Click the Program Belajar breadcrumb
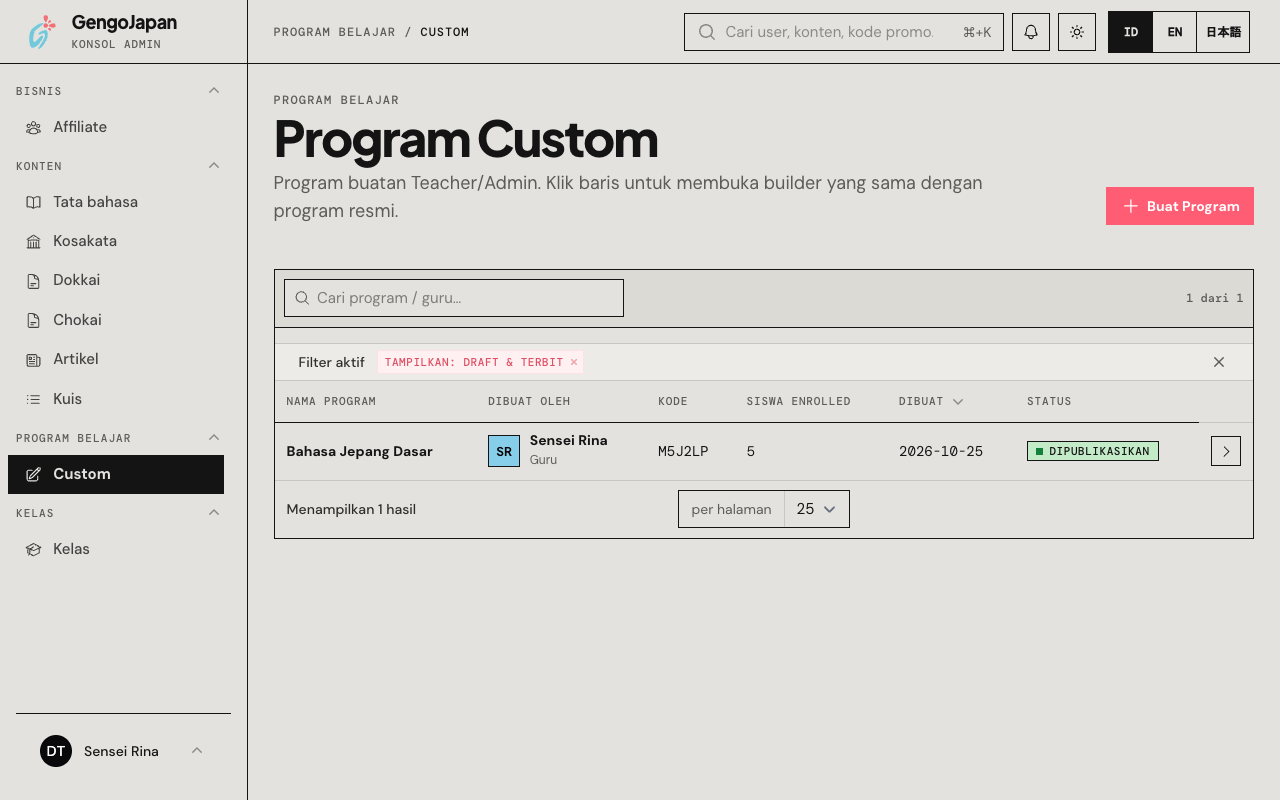This screenshot has width=1280, height=800. click(334, 32)
